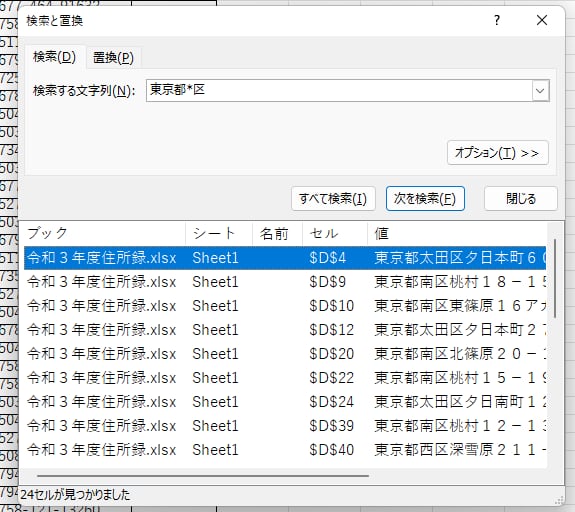This screenshot has width=575, height=512.
Task: Expand options with オプション(T) >> button
Action: (498, 153)
